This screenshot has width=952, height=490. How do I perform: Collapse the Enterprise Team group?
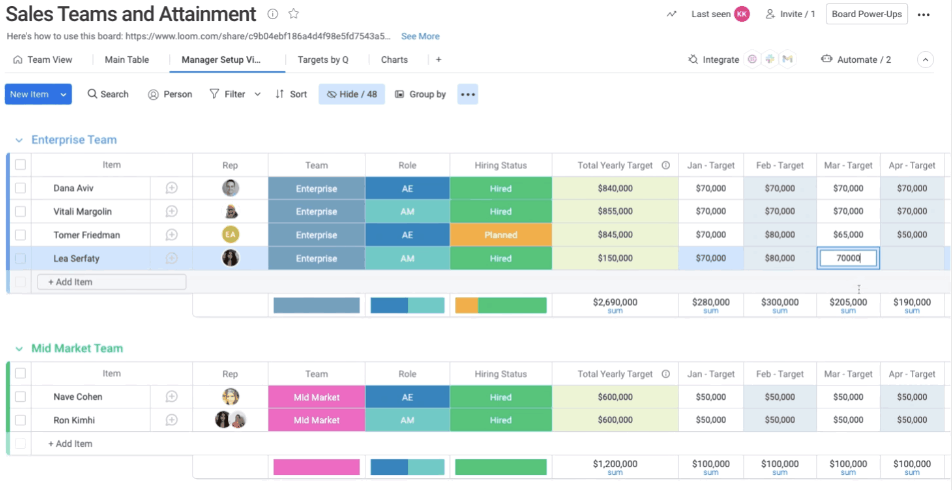coord(19,140)
